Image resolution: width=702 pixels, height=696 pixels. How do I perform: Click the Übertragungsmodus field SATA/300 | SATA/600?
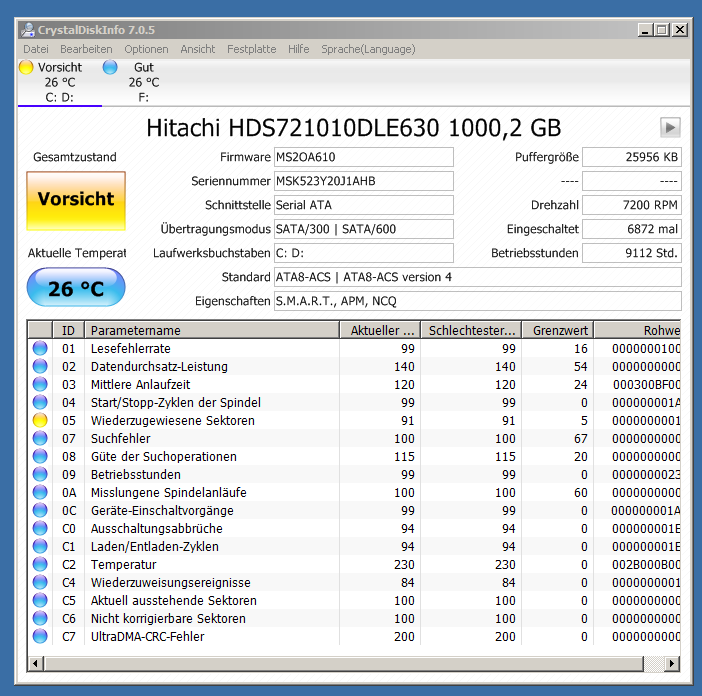pos(364,229)
